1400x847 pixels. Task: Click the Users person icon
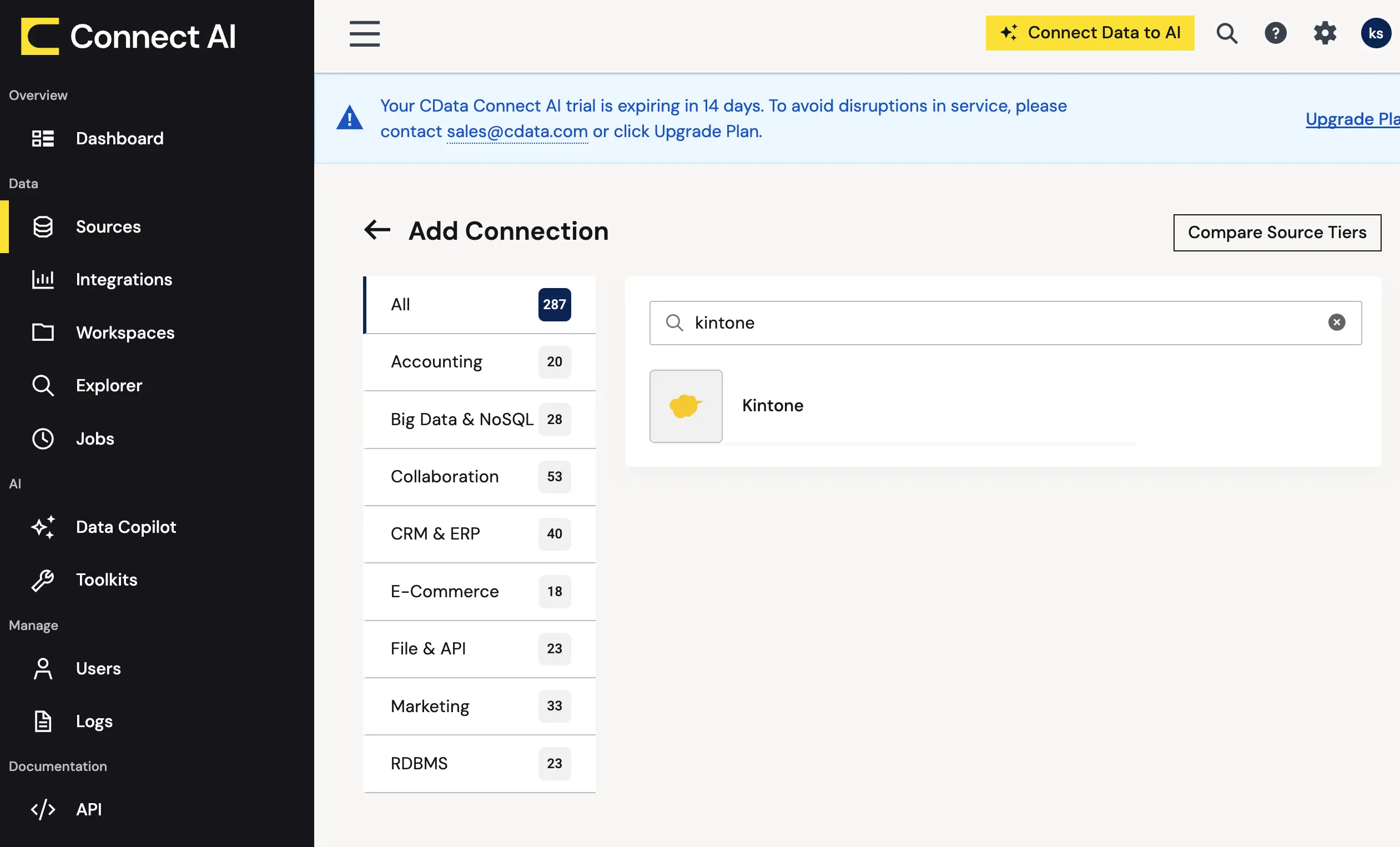[x=43, y=669]
